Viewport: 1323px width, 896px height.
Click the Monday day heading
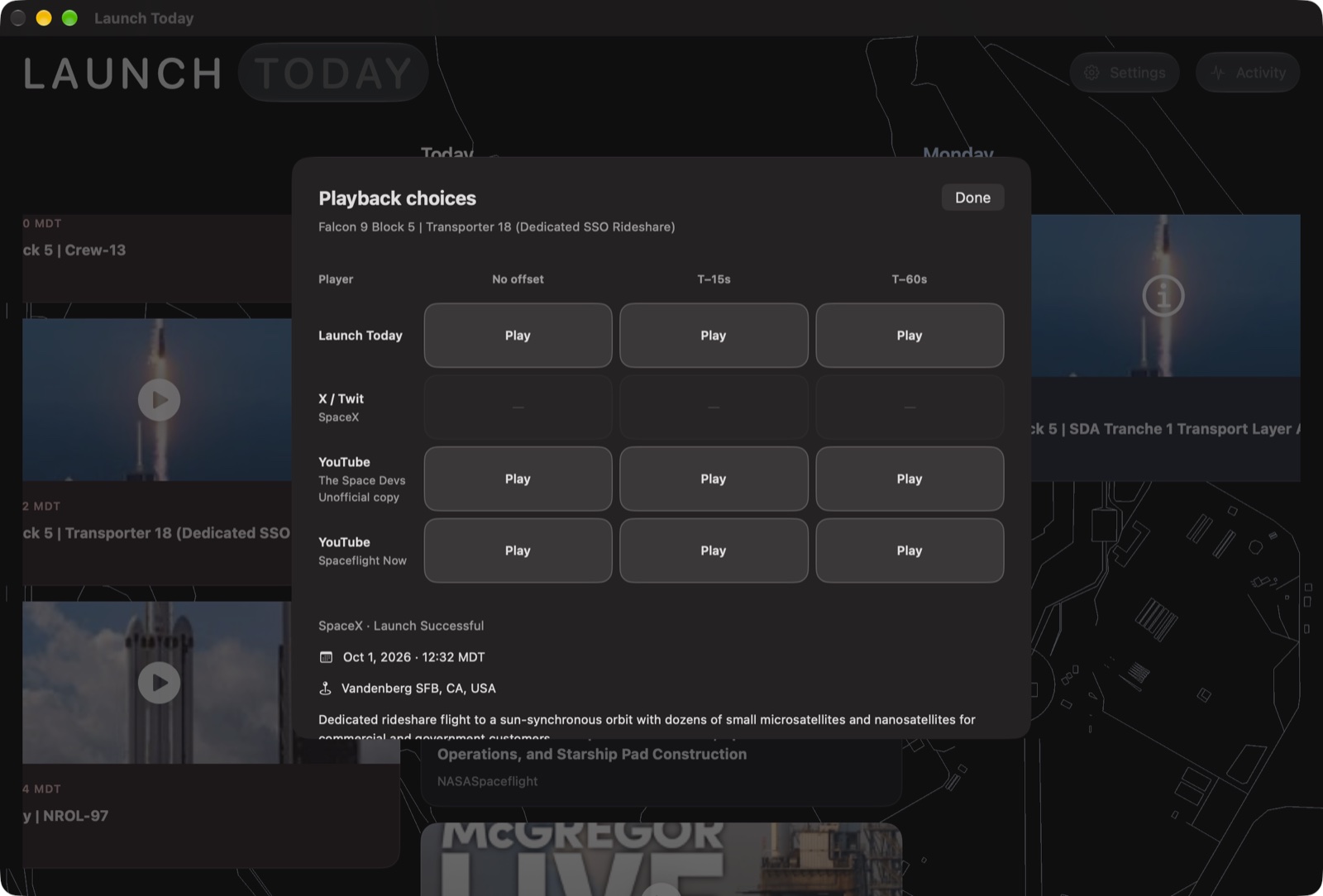[958, 154]
